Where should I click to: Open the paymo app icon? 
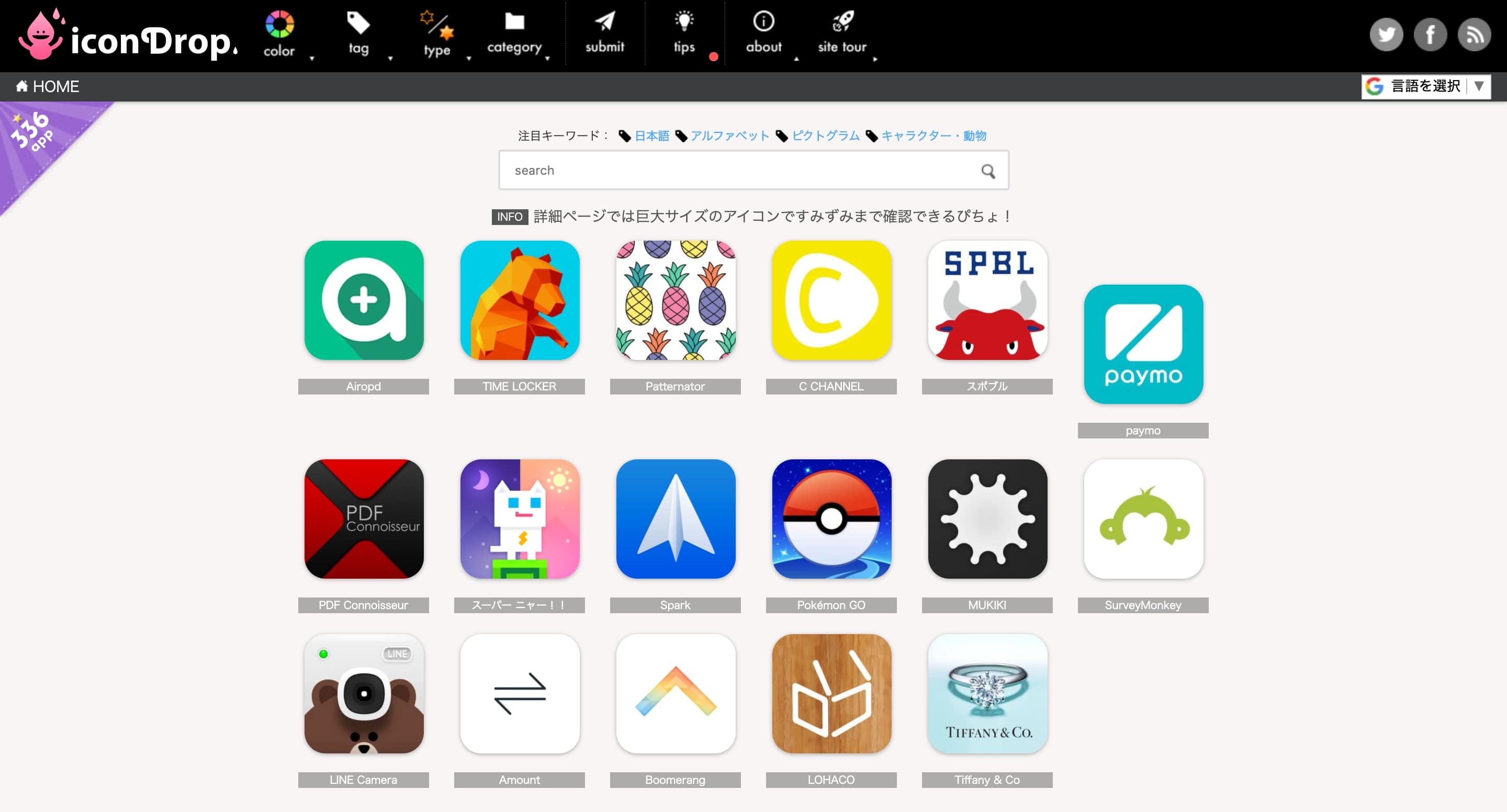click(1142, 344)
